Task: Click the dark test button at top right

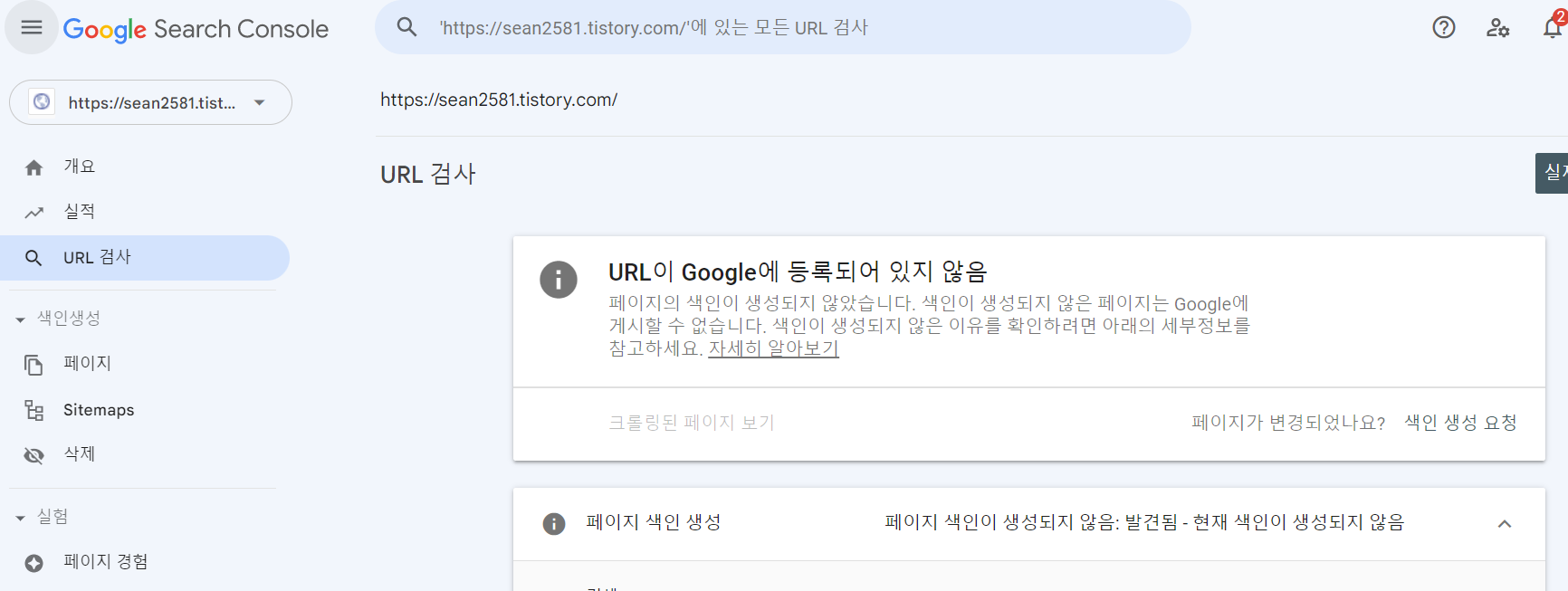Action: [1552, 173]
